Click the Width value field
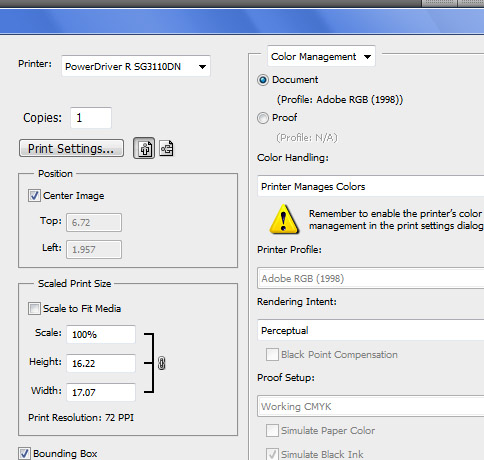Screen dimensions: 484x460 click(x=101, y=392)
